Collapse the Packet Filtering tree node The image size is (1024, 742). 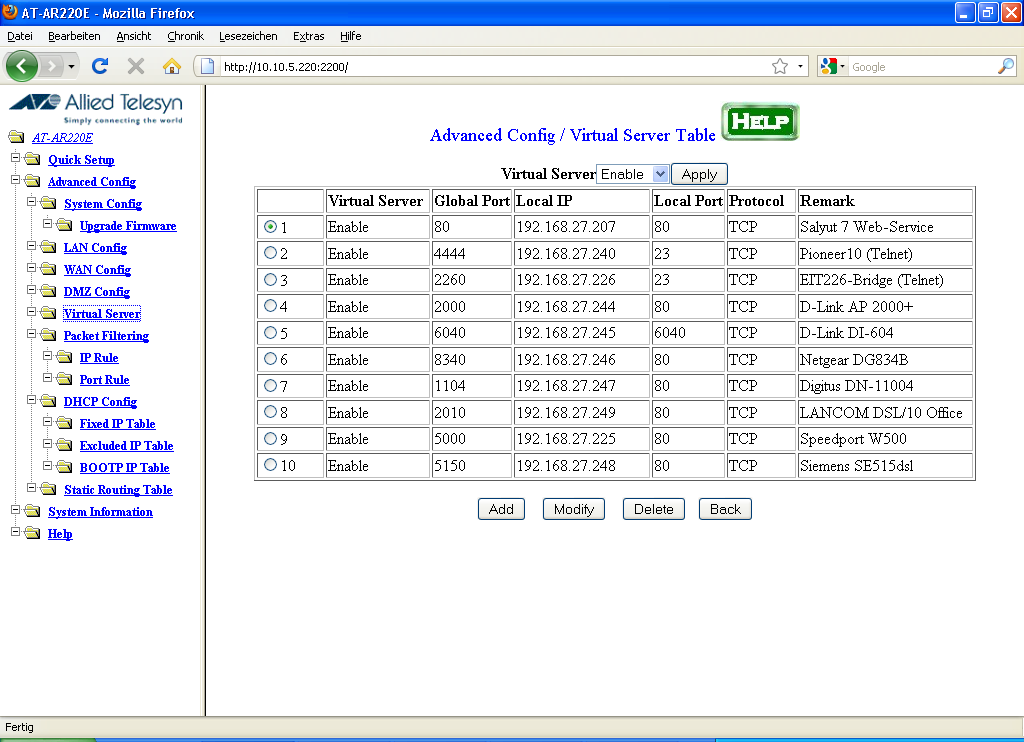[31, 333]
